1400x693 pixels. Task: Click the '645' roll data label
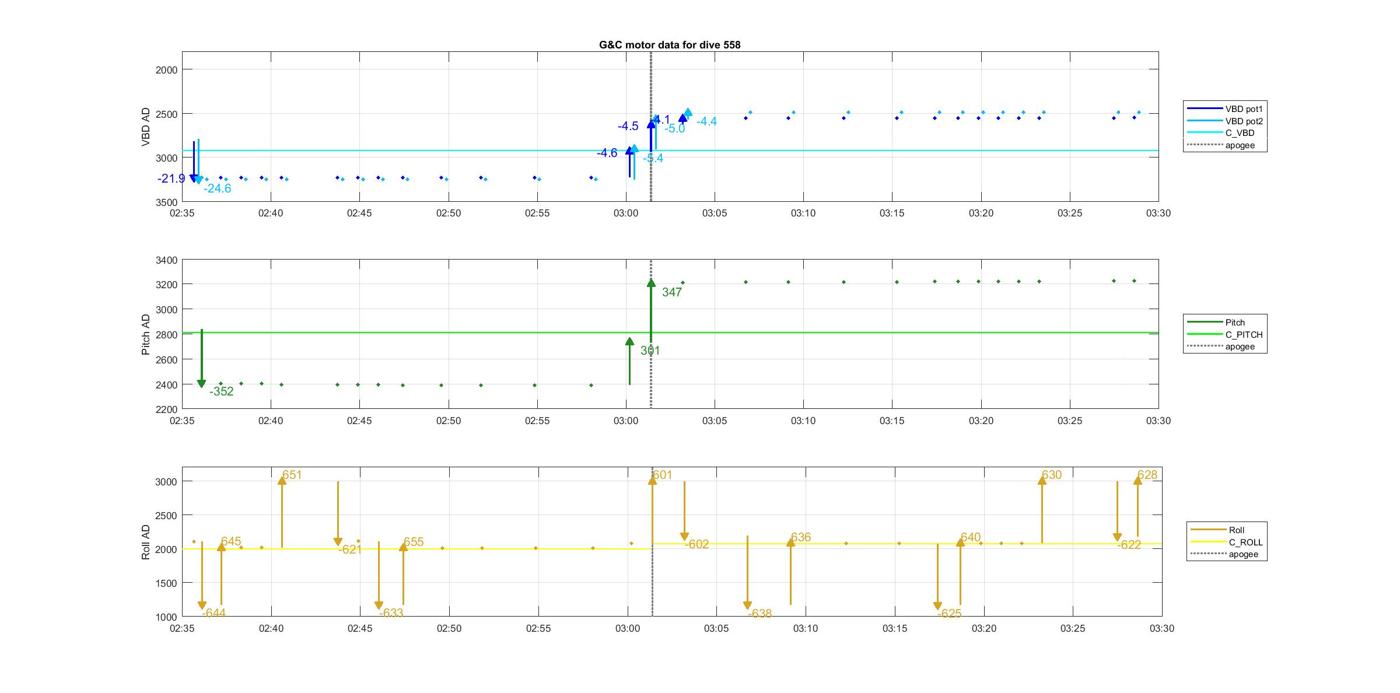(x=231, y=542)
